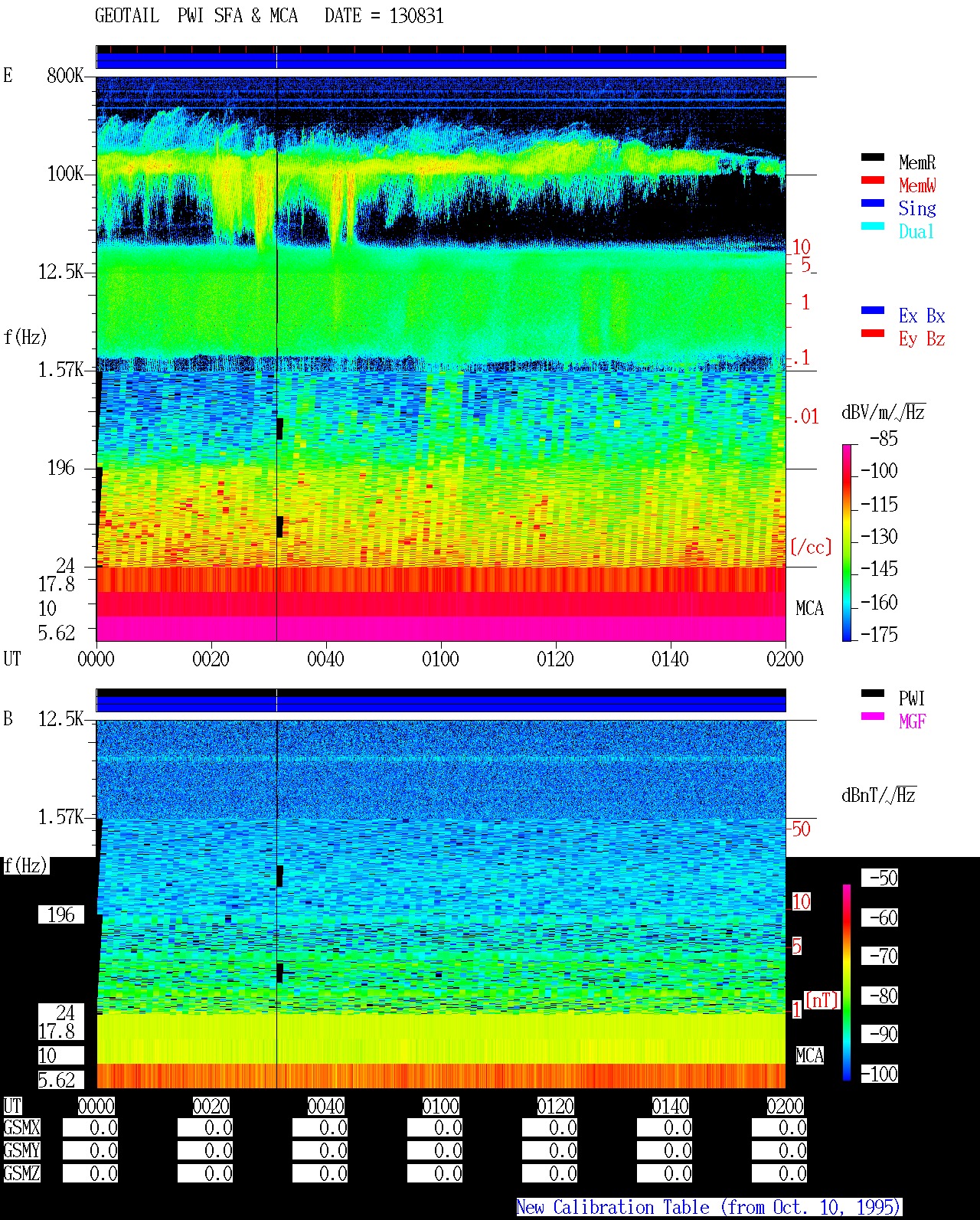980x1220 pixels.
Task: Click the Sing legend label
Action: click(x=917, y=208)
